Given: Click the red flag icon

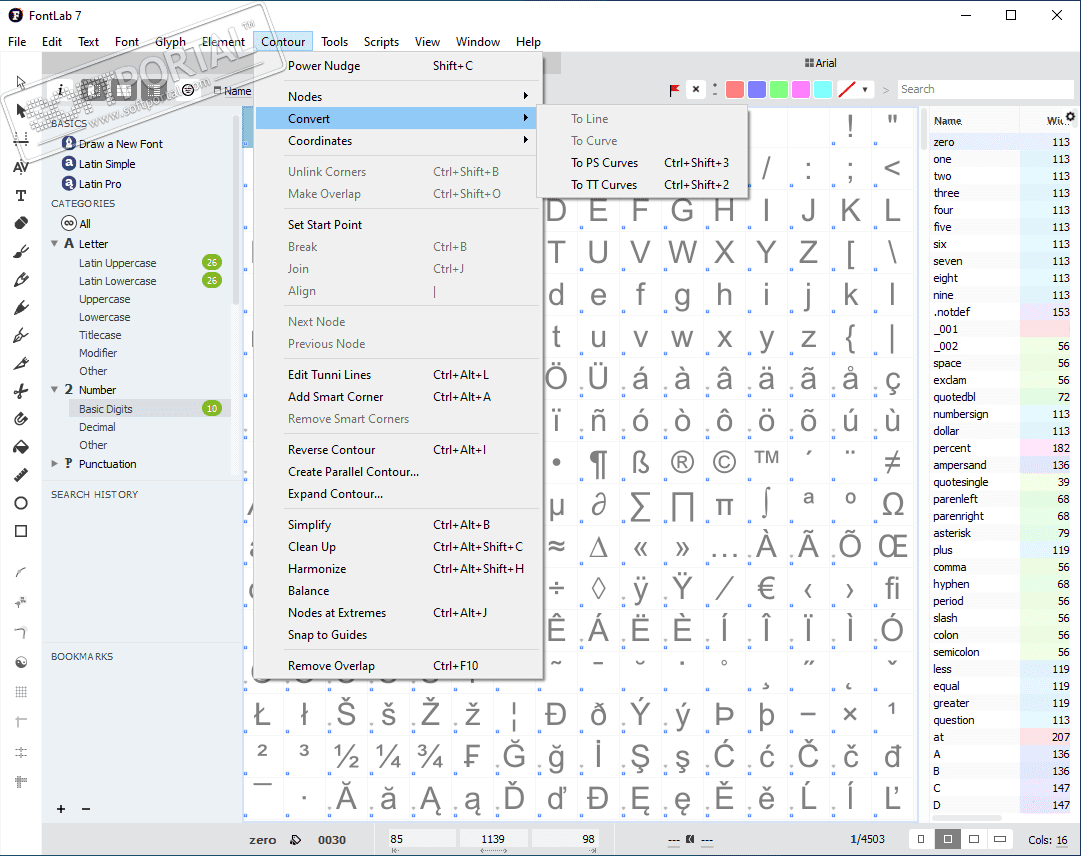Looking at the screenshot, I should point(674,90).
